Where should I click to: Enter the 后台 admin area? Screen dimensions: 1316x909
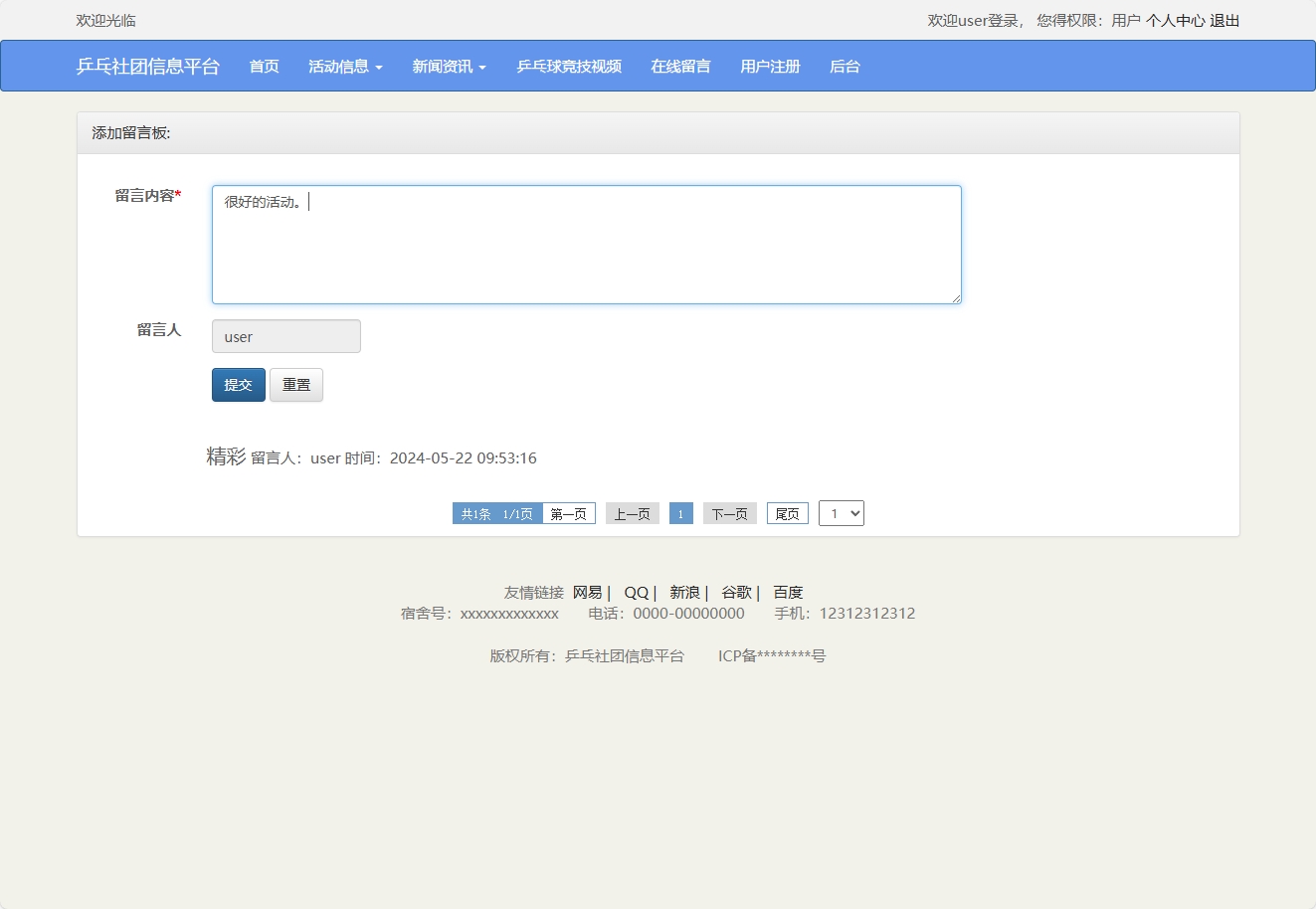[844, 66]
